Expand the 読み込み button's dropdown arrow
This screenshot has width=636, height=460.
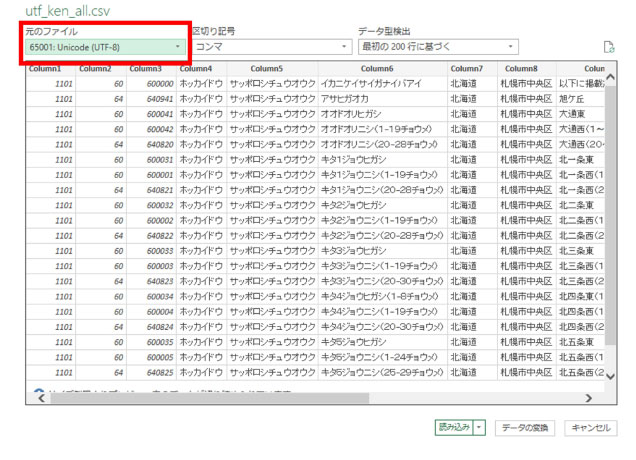click(x=479, y=427)
